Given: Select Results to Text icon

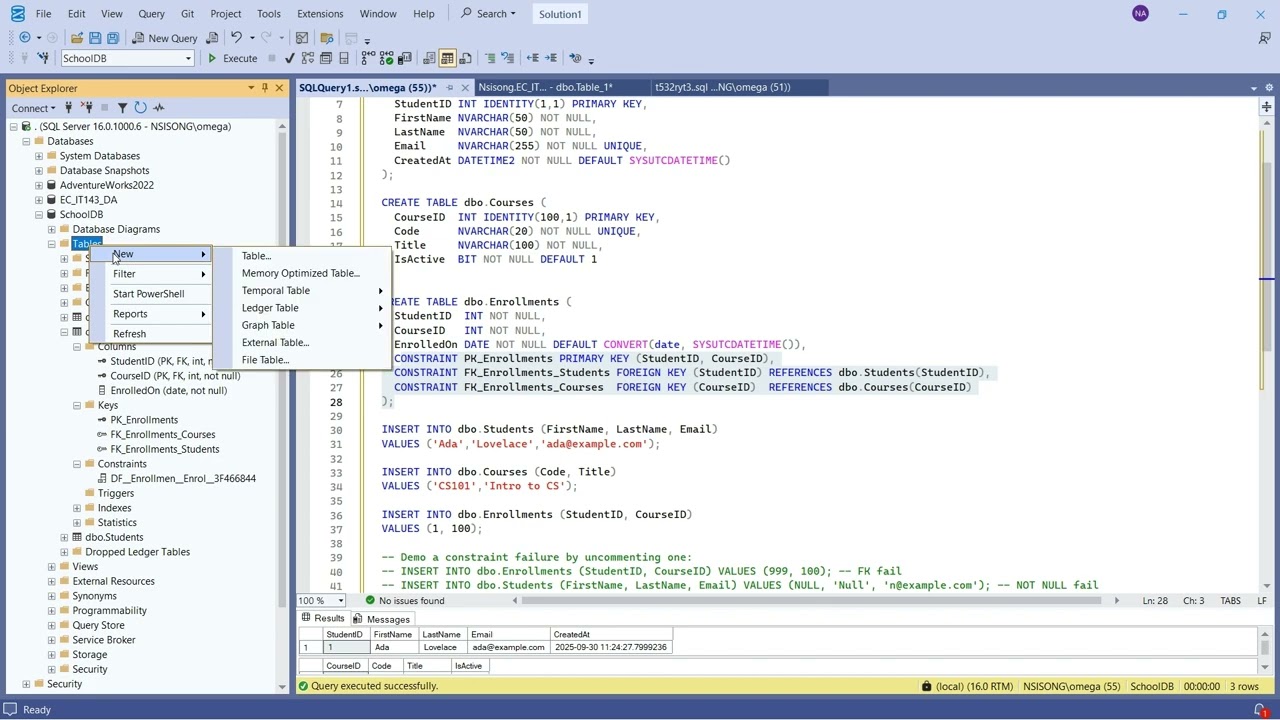Looking at the screenshot, I should (429, 58).
